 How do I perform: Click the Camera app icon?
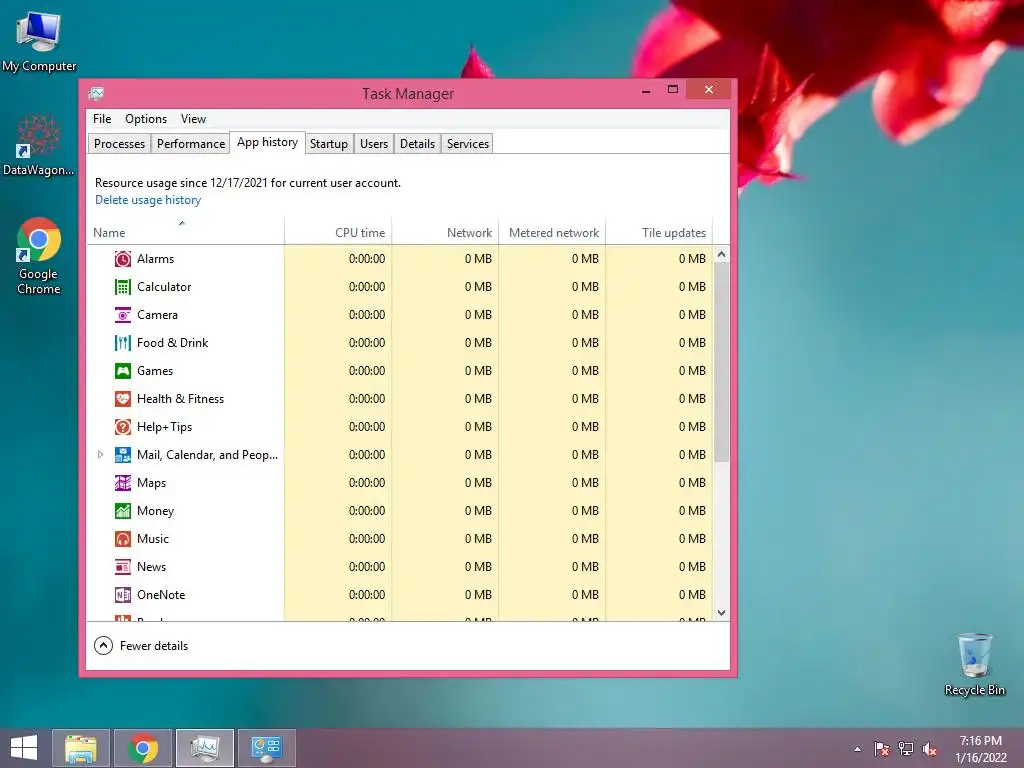pos(123,315)
